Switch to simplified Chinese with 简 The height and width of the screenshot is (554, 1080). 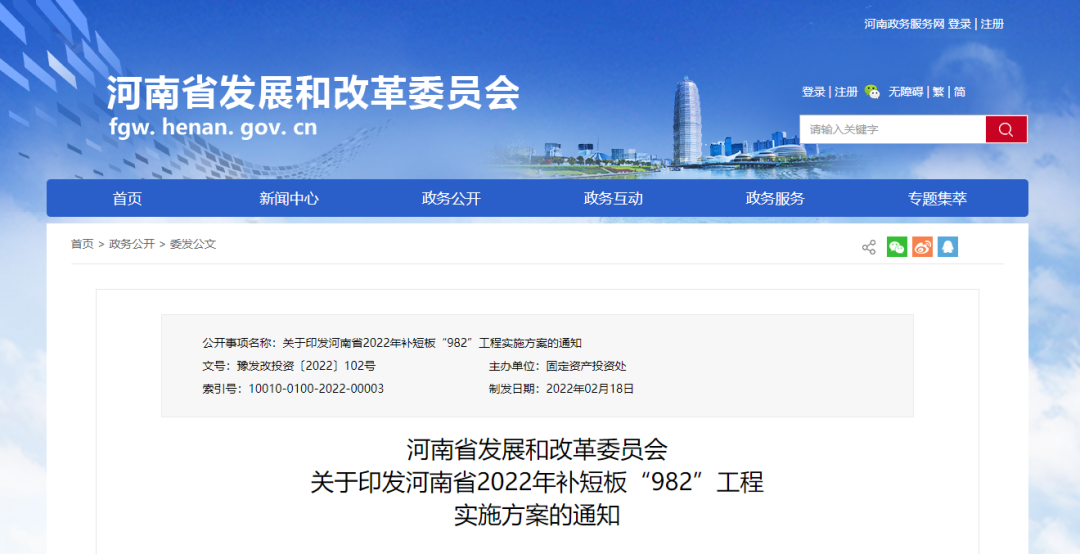[960, 92]
